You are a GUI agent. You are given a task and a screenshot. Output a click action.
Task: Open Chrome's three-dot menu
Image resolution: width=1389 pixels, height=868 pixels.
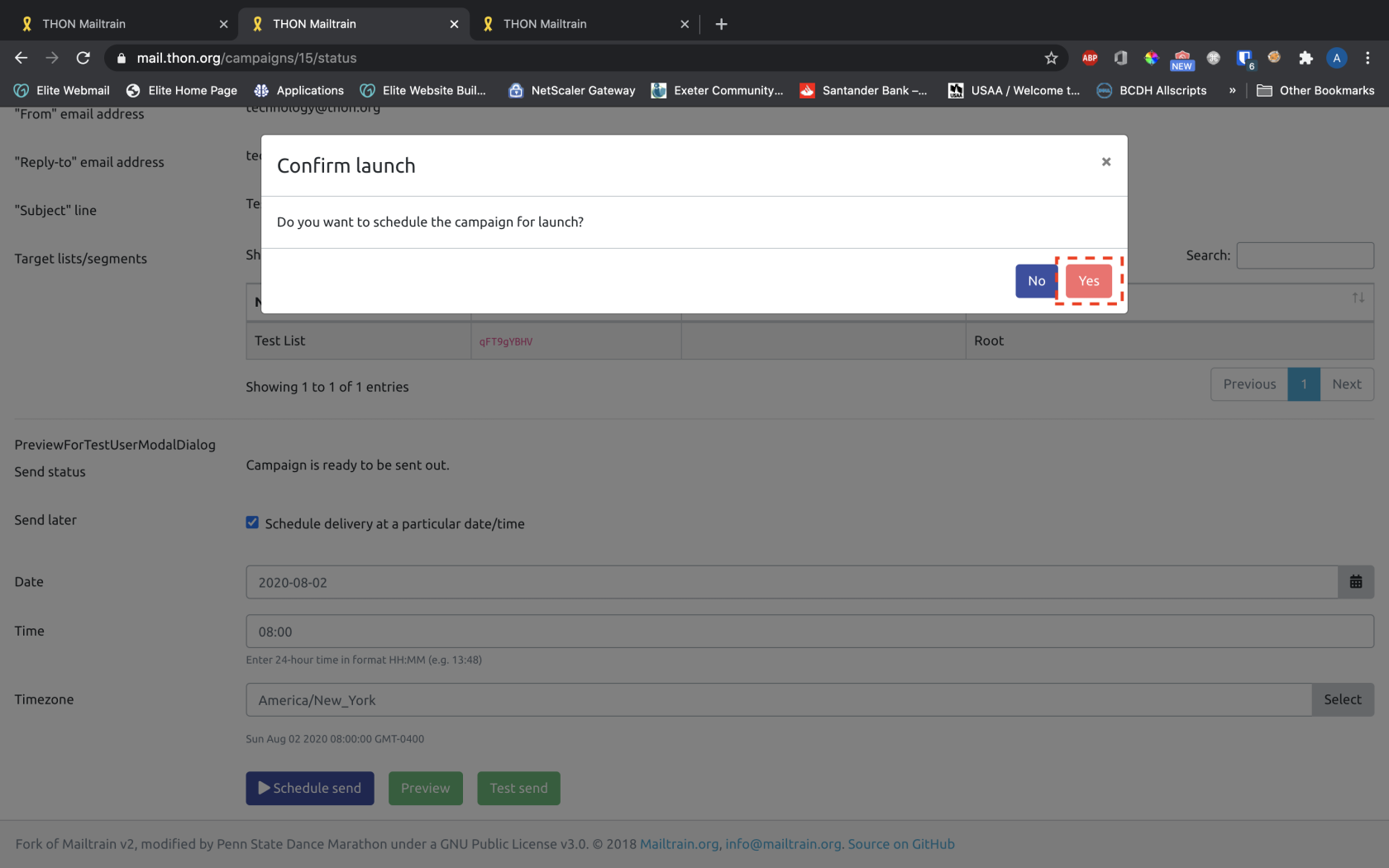click(x=1368, y=58)
